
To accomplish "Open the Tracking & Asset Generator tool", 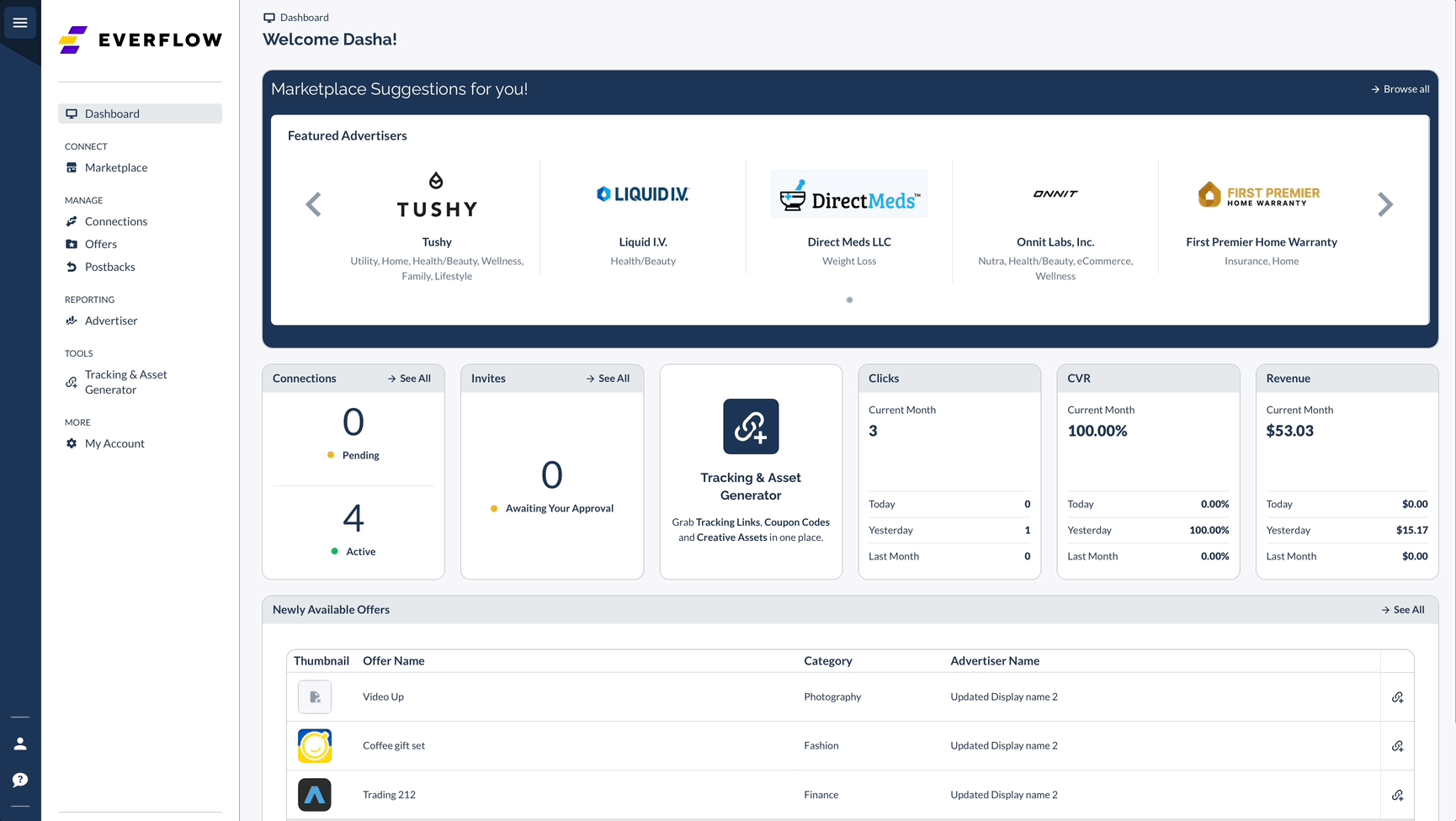I will [x=126, y=382].
